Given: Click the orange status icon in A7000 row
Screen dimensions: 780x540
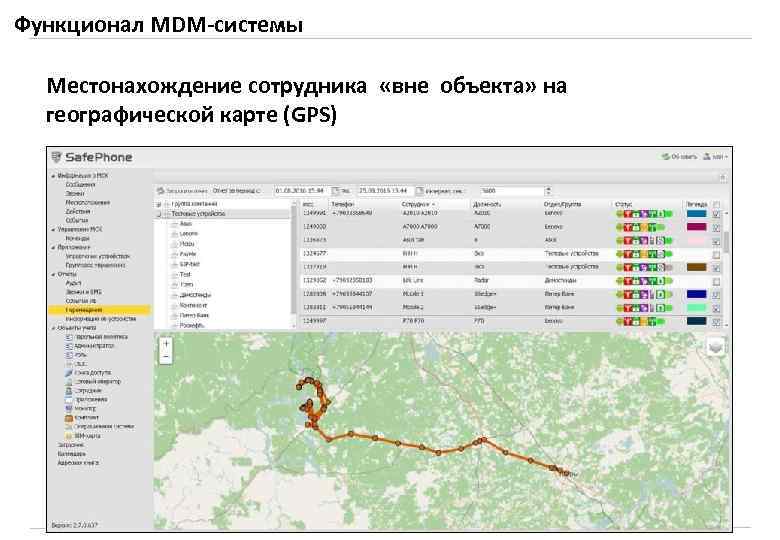Looking at the screenshot, I should tap(644, 227).
